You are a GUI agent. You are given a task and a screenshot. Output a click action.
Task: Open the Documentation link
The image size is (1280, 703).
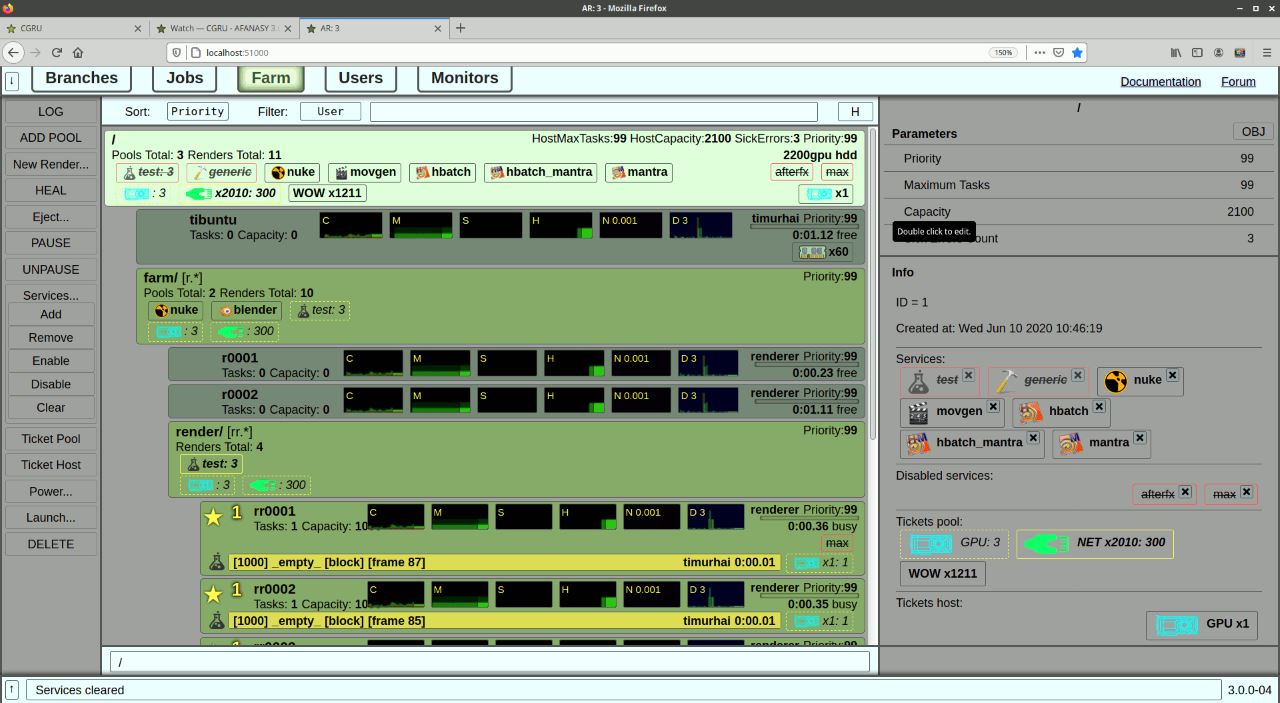tap(1160, 82)
